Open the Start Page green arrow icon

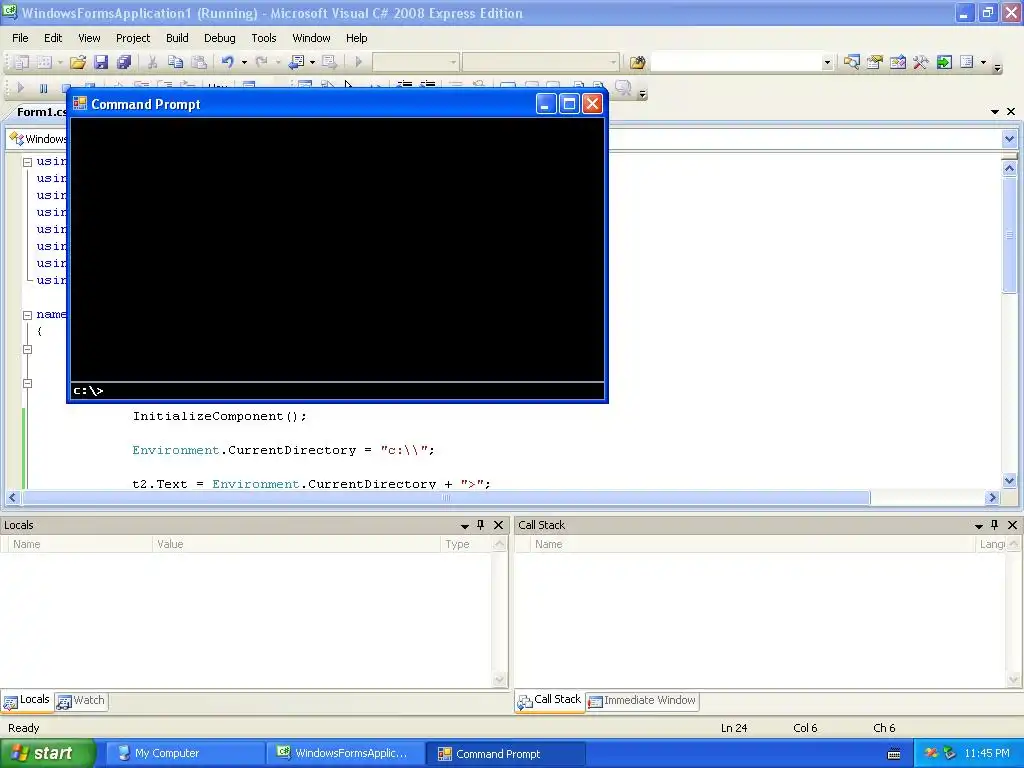point(944,62)
